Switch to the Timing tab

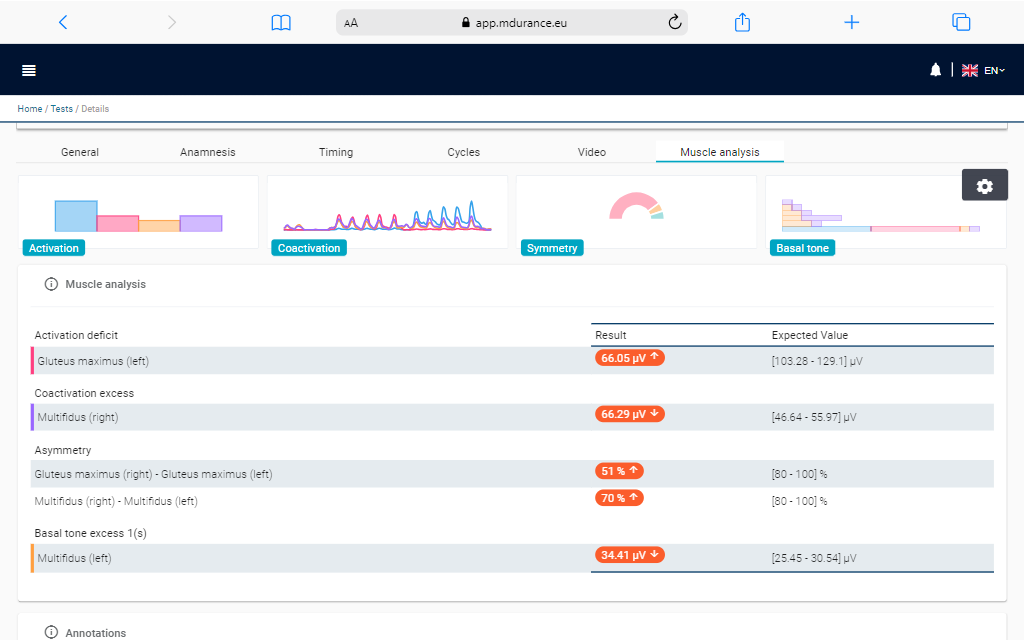tap(336, 152)
